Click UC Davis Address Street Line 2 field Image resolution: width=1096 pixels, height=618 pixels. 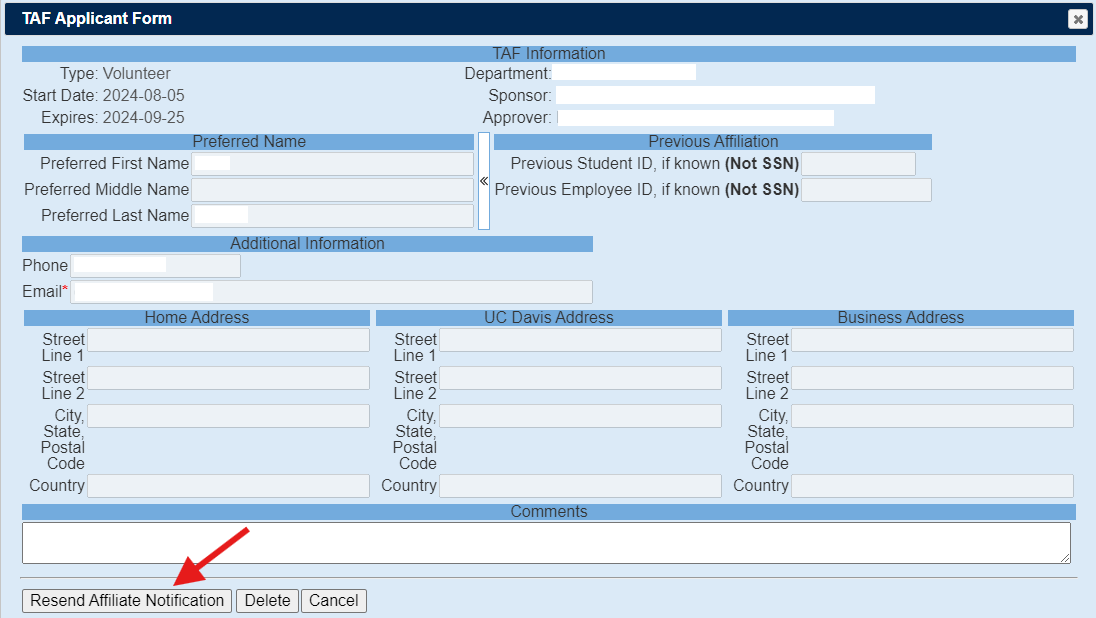coord(580,378)
